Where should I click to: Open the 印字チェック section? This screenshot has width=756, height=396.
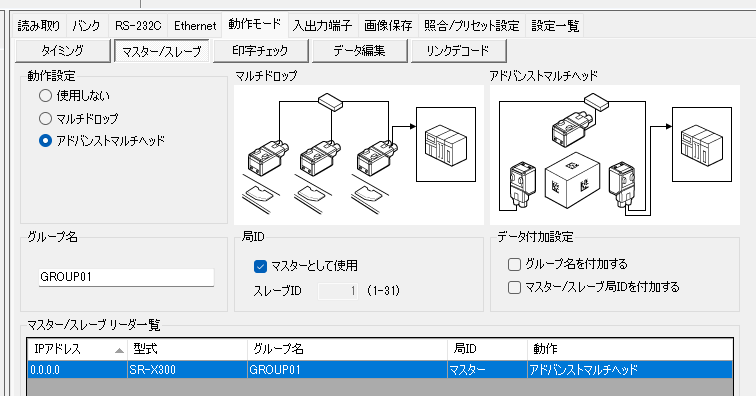point(260,51)
